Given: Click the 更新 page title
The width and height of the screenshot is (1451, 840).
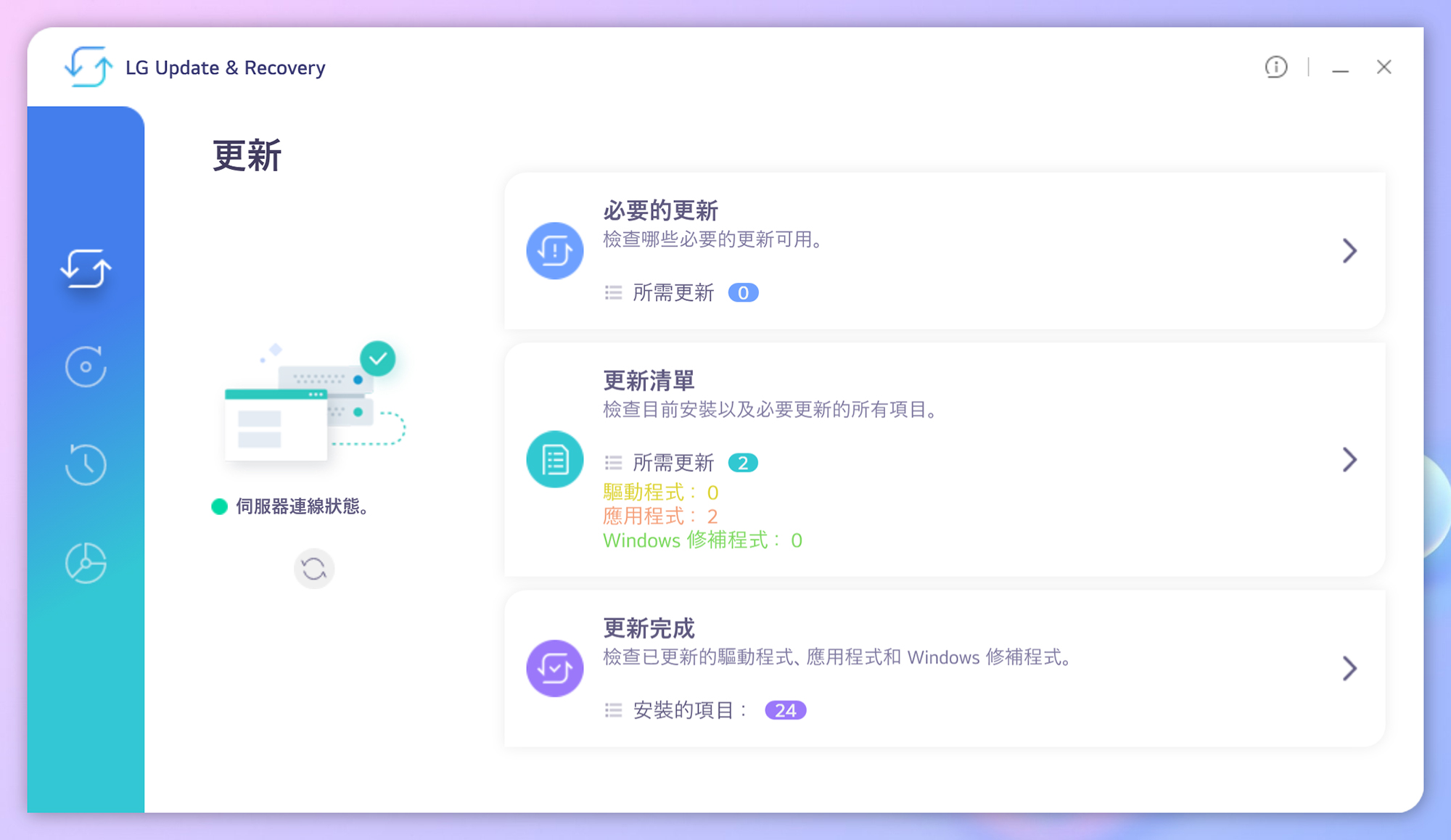Looking at the screenshot, I should (x=247, y=156).
